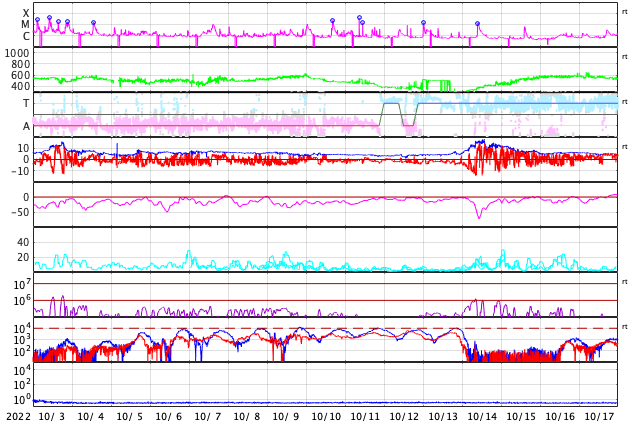634x424 pixels.
Task: Click the X flare class label
Action: pyautogui.click(x=26, y=13)
